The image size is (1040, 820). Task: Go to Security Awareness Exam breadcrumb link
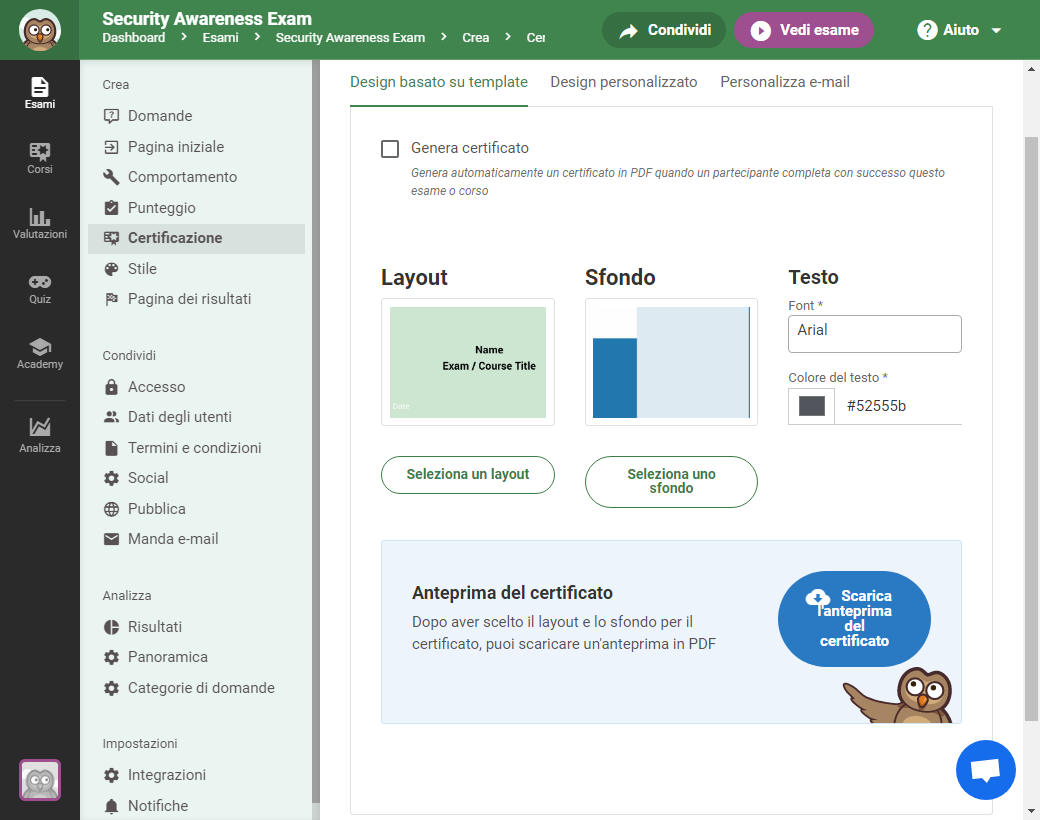[x=350, y=38]
